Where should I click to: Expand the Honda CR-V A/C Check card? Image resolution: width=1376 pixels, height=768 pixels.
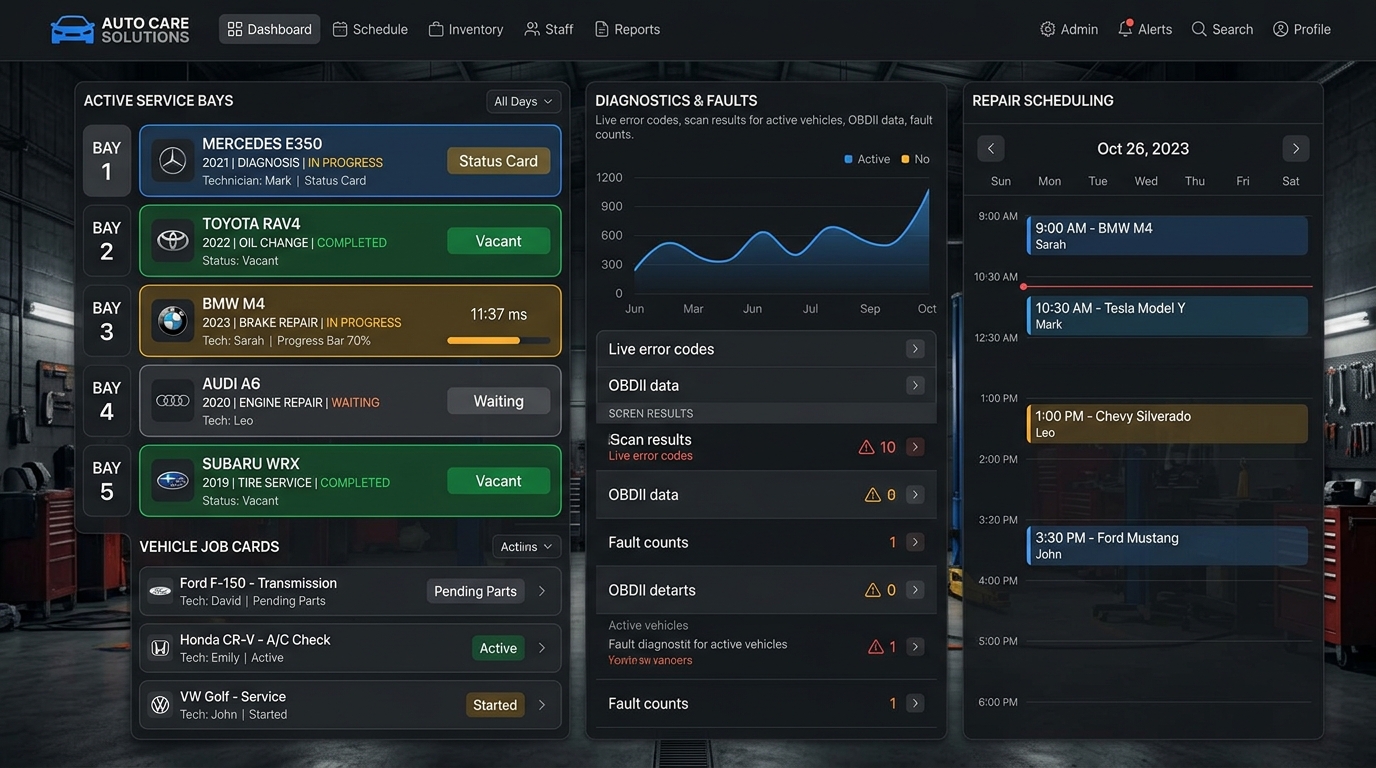(x=542, y=648)
